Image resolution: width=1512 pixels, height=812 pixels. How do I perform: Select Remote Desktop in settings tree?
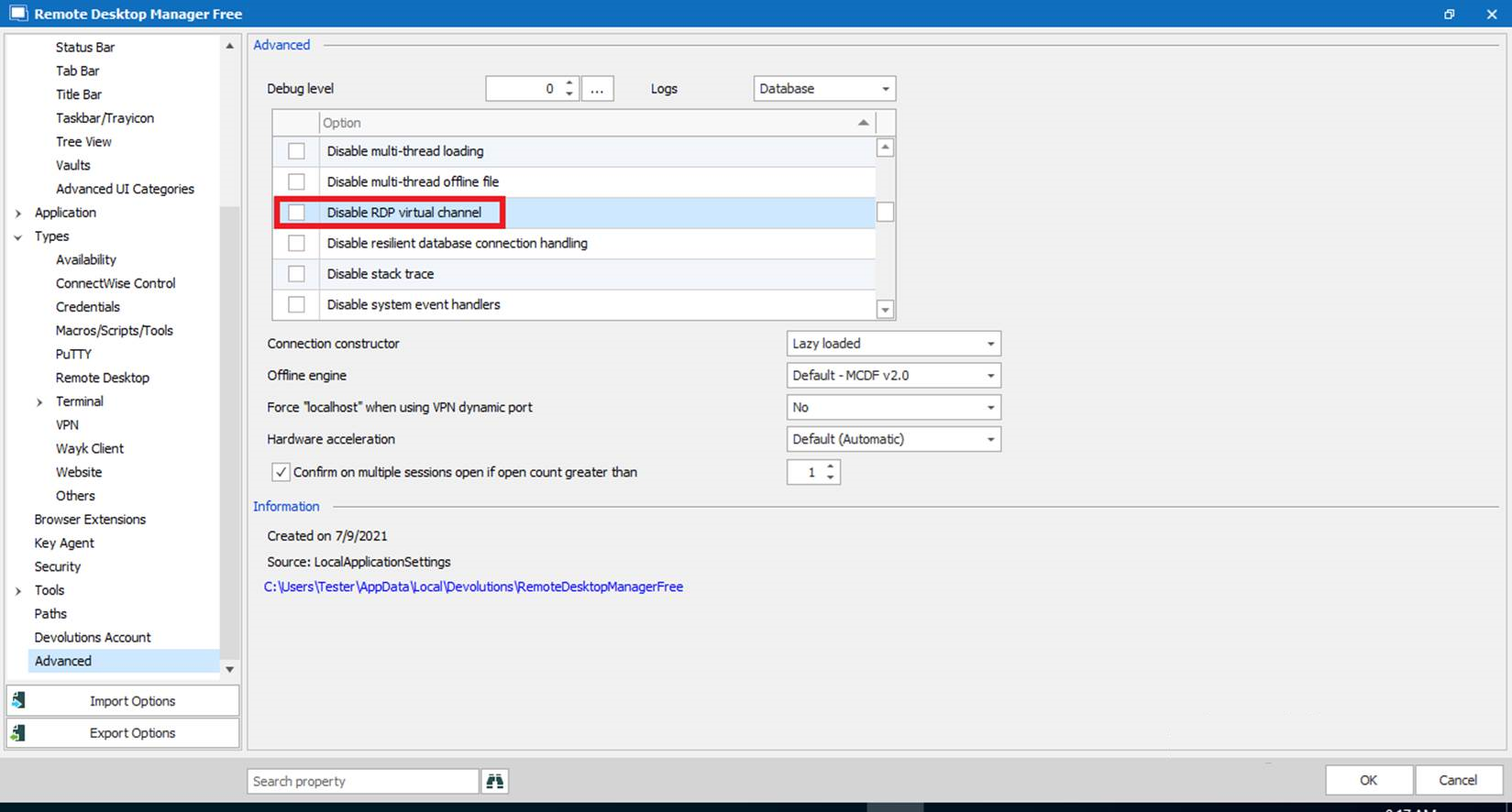point(102,378)
